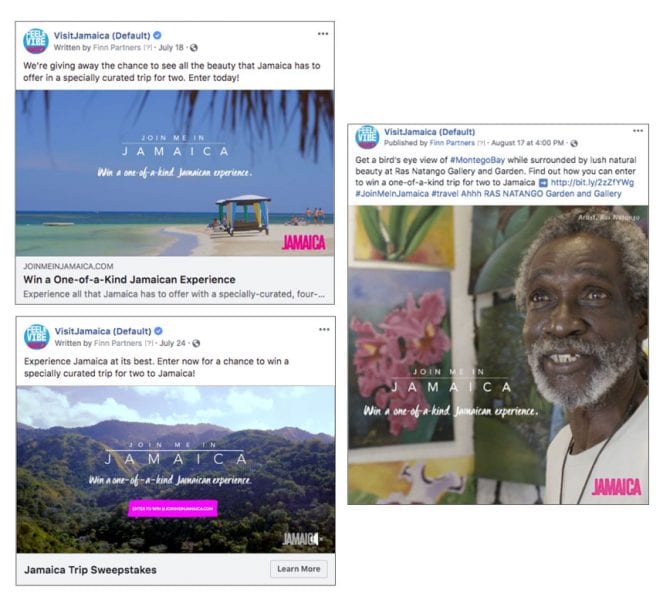This screenshot has width=663, height=600.
Task: Open the July 18 post's three-dot options menu
Action: coord(323,34)
